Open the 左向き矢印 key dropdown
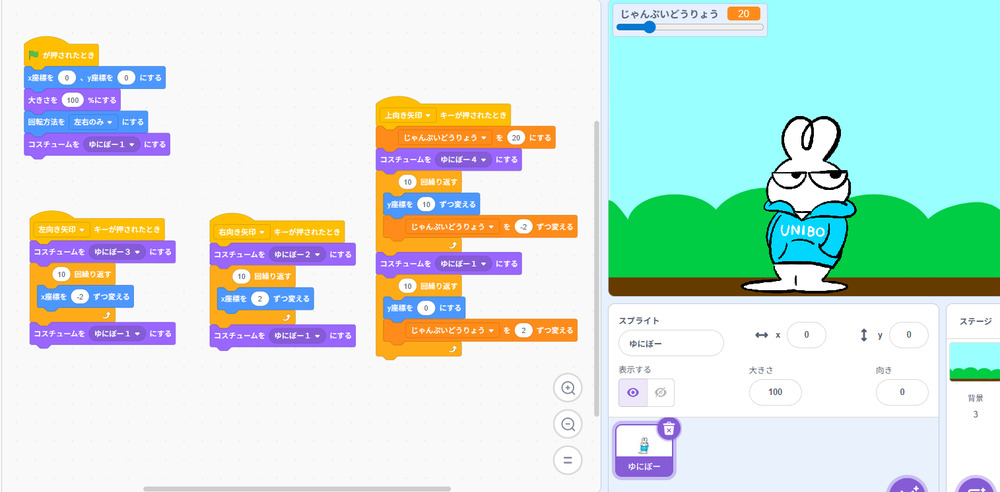This screenshot has width=1000, height=492. (x=63, y=229)
